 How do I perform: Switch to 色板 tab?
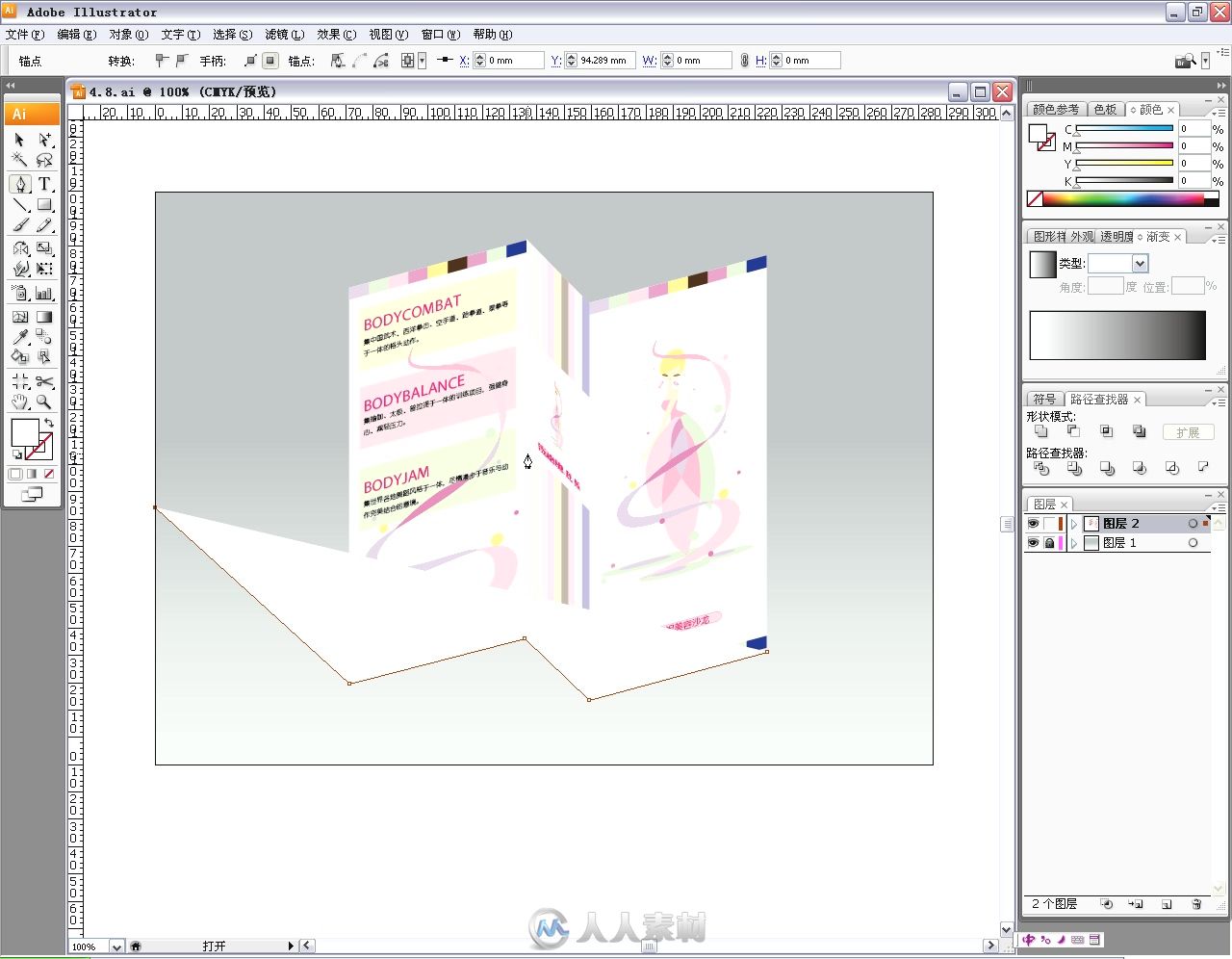(x=1105, y=110)
